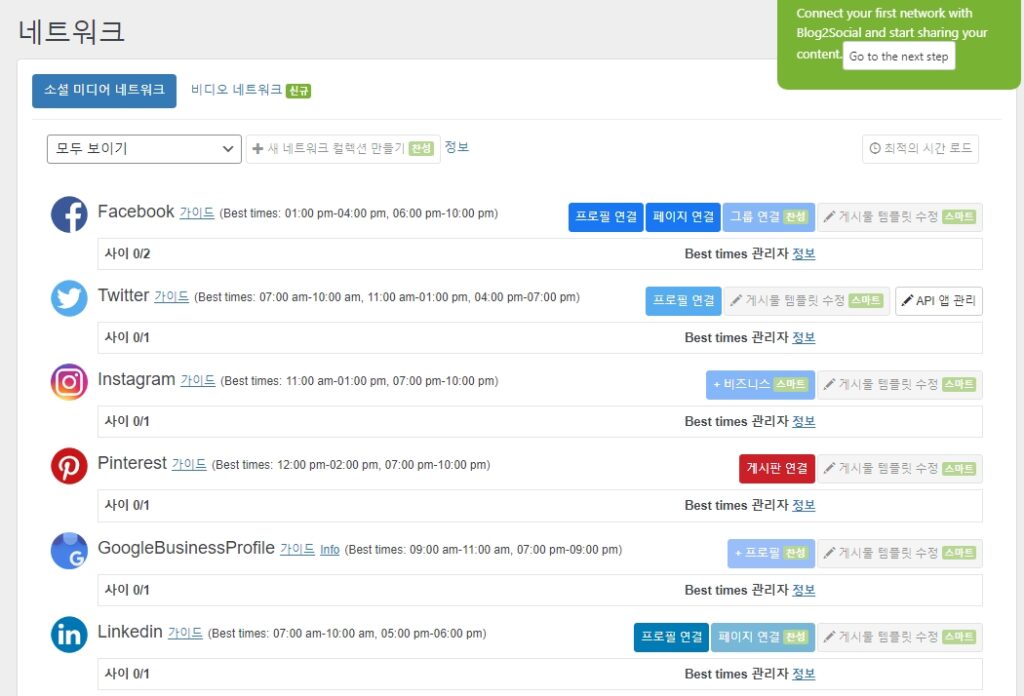Open the Facebook 가이드 link

click(x=197, y=213)
